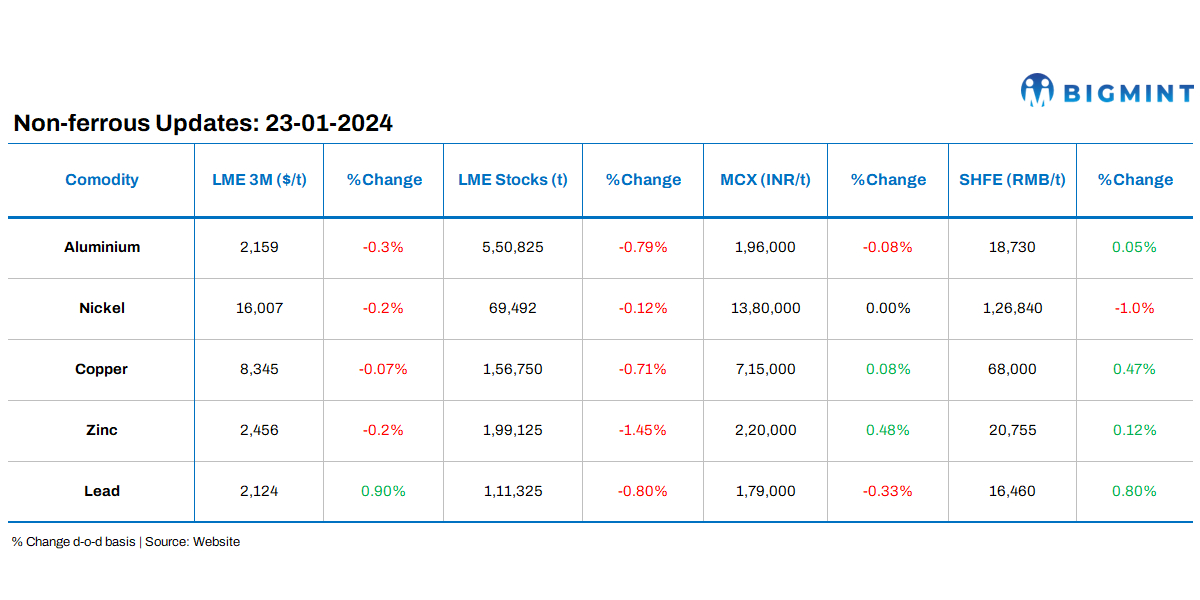This screenshot has height=600, width=1200.
Task: Click Copper's SHFE price 68,000
Action: 1012,369
